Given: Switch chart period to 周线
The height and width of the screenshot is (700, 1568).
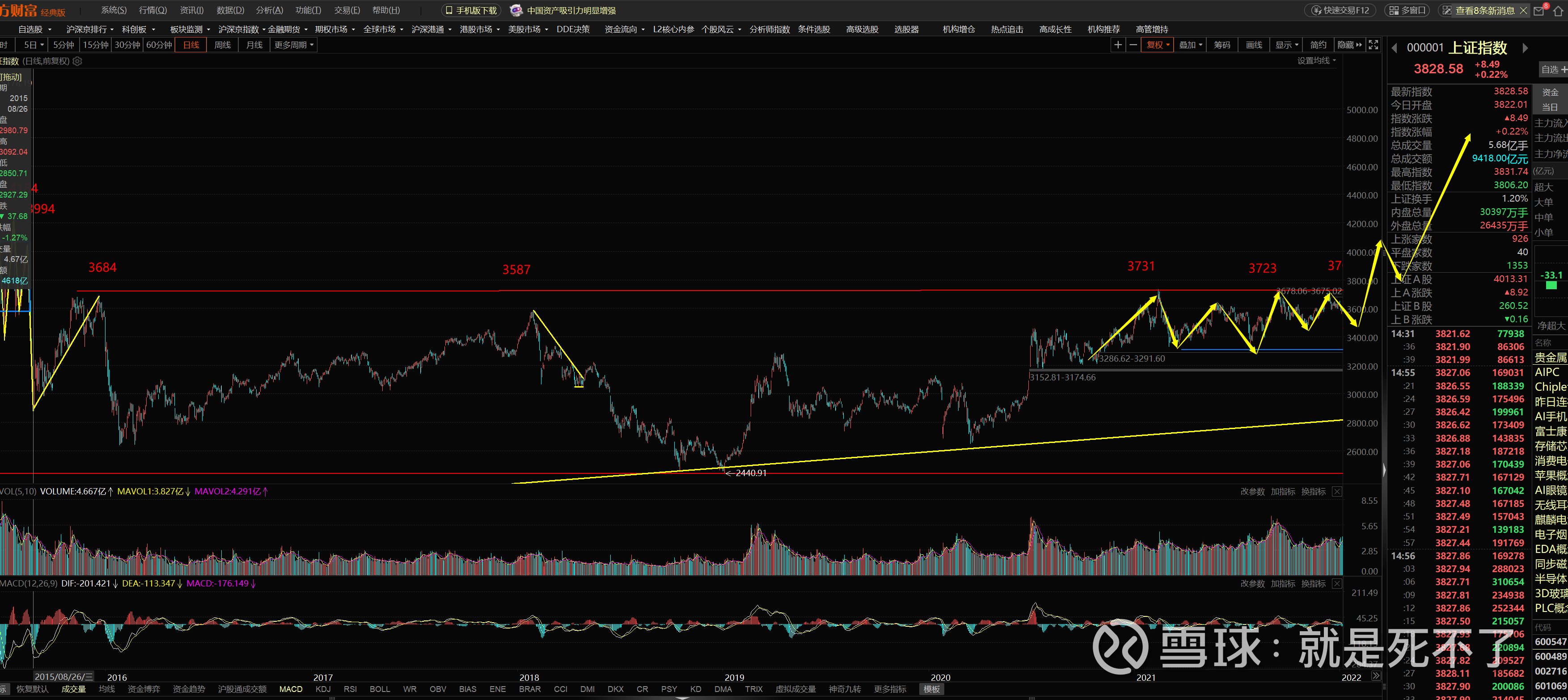Looking at the screenshot, I should (222, 45).
